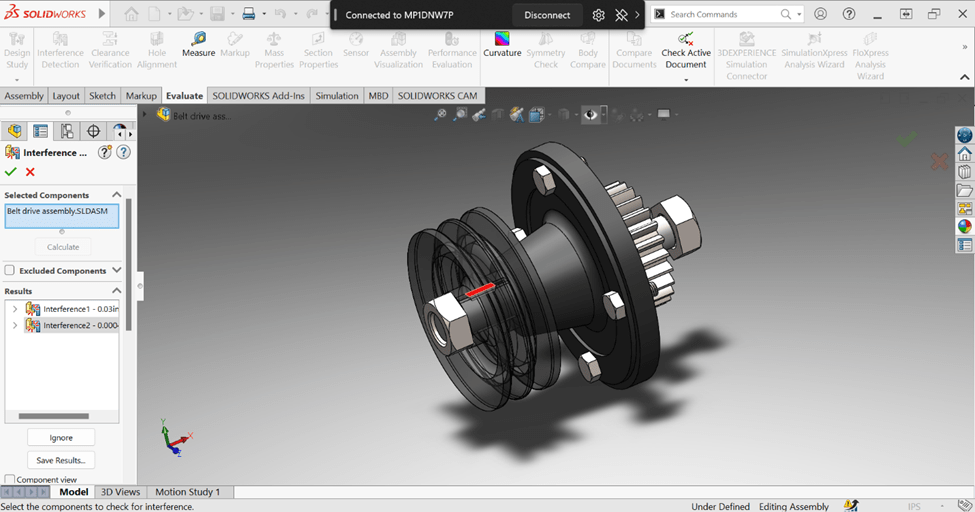
Task: Click the Check Active Document icon
Action: click(x=686, y=39)
